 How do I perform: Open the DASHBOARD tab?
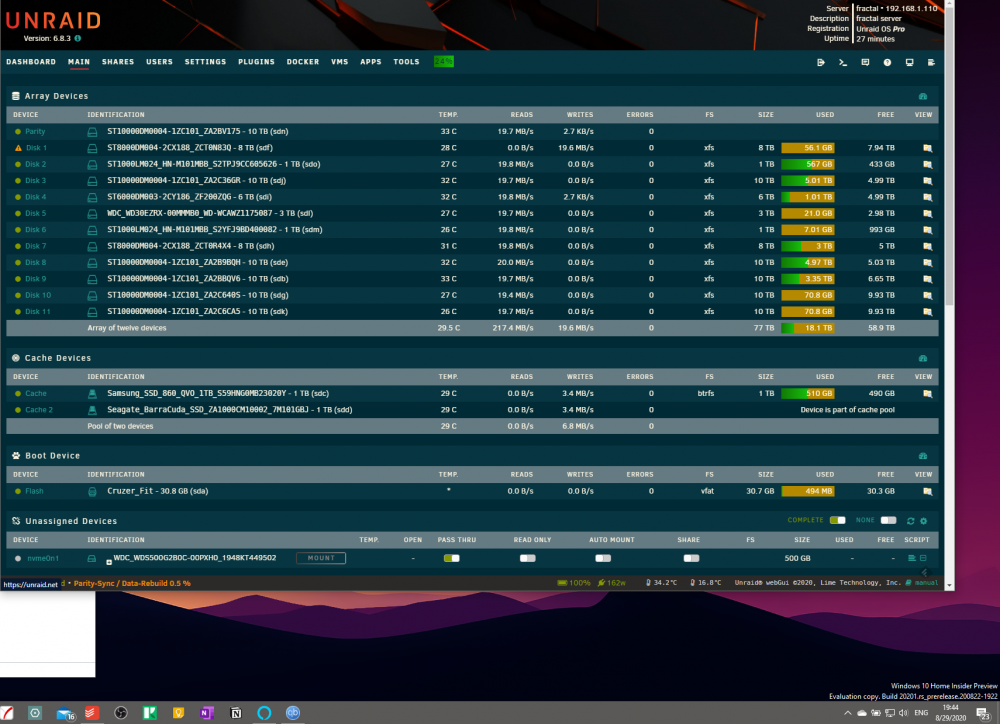(31, 62)
